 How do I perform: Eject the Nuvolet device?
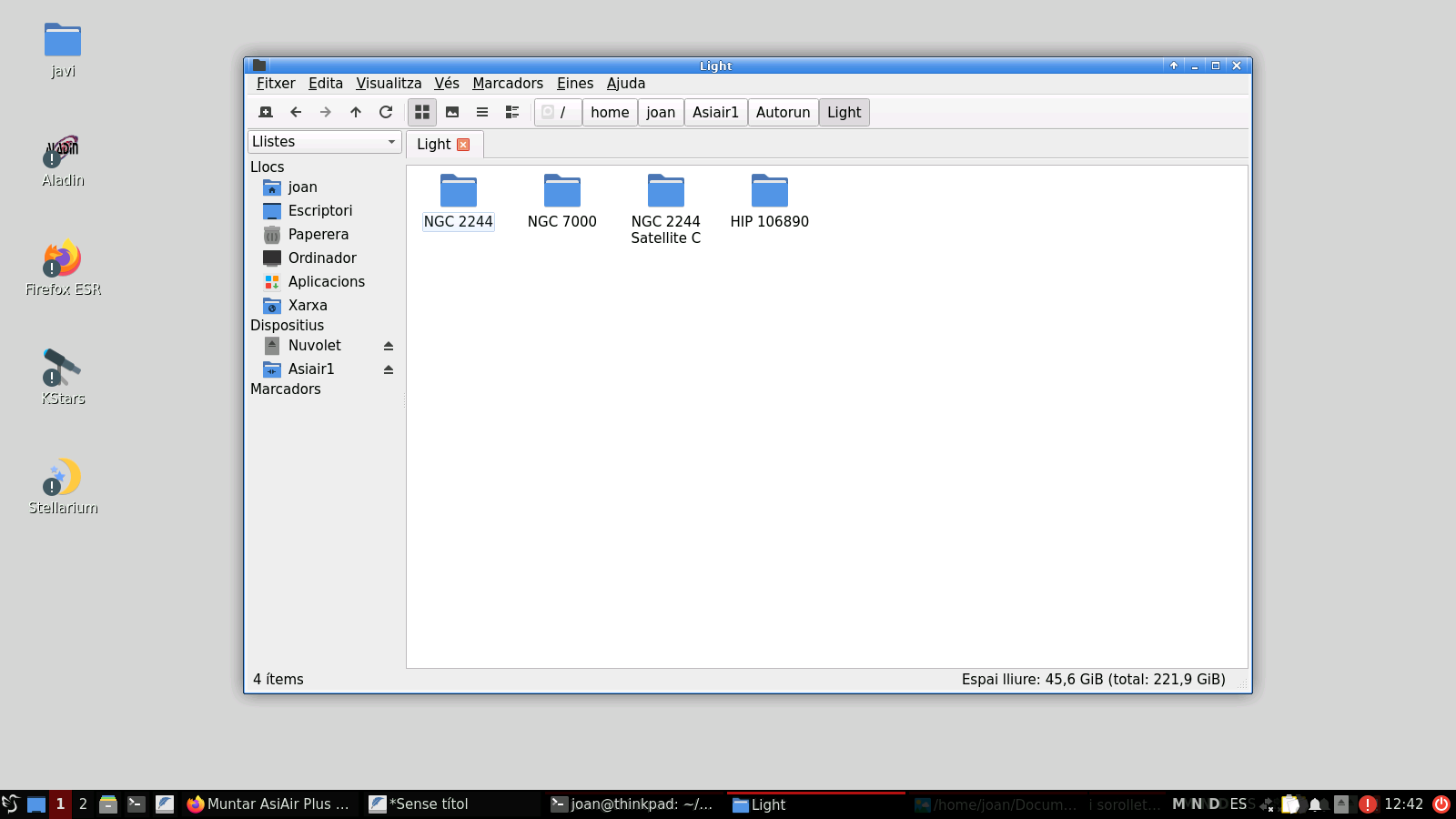389,346
